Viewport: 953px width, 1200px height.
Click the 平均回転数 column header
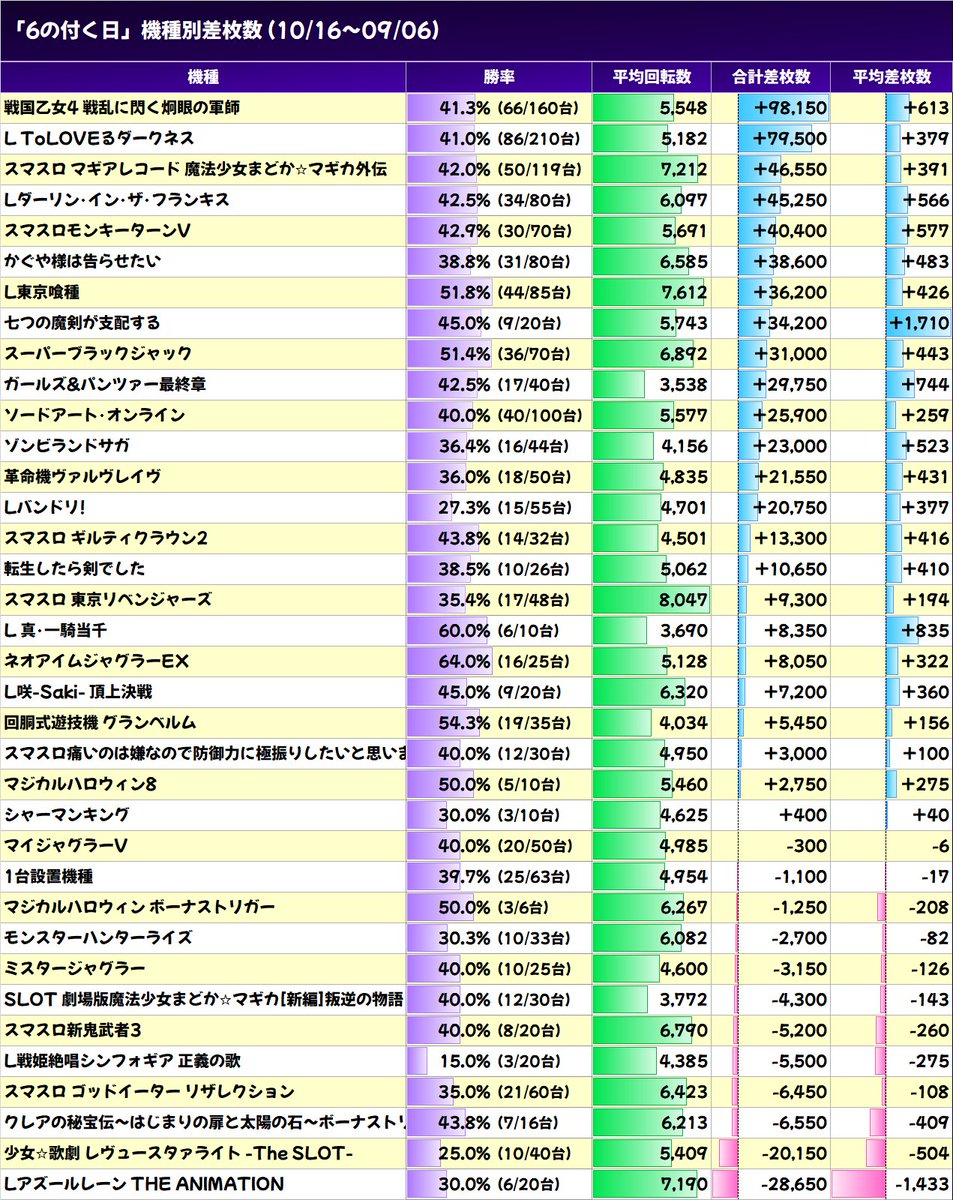click(x=651, y=77)
